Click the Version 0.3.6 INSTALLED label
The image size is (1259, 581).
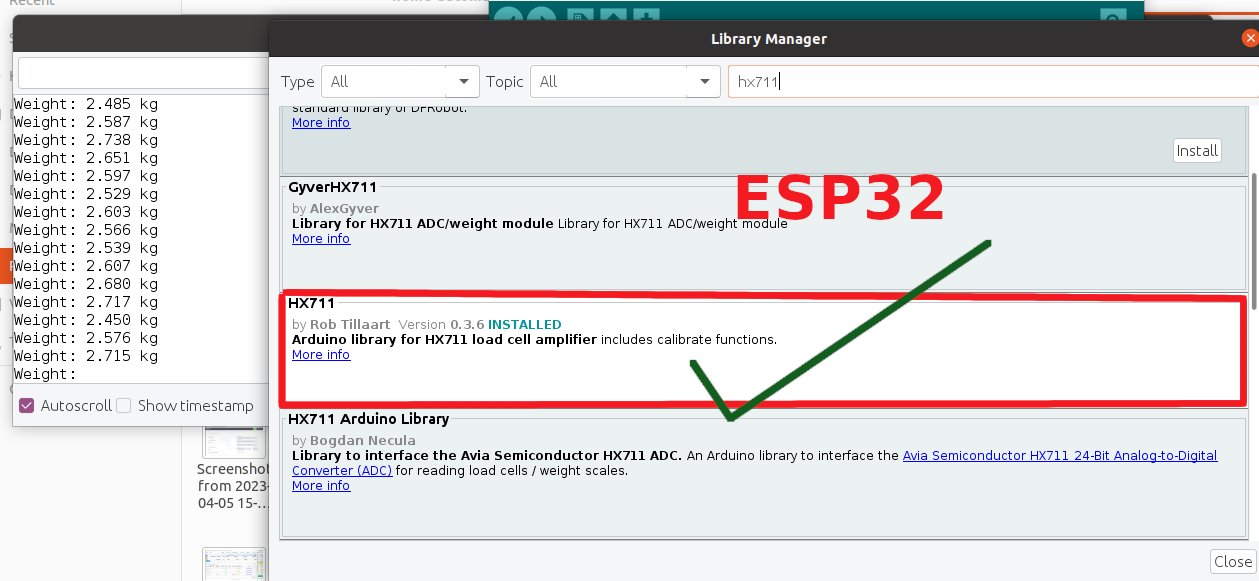479,324
